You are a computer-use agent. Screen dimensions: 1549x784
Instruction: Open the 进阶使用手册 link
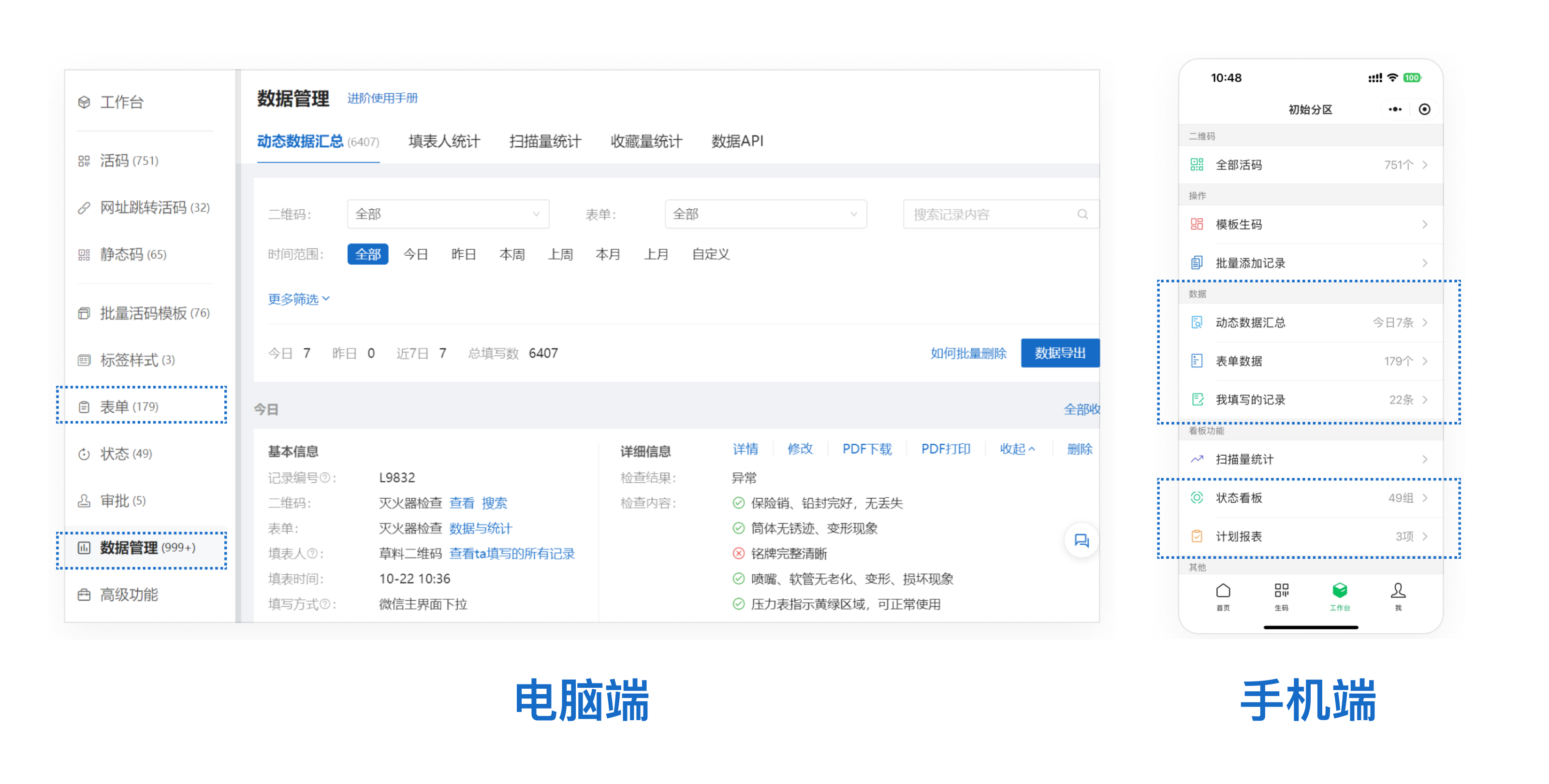(x=382, y=98)
